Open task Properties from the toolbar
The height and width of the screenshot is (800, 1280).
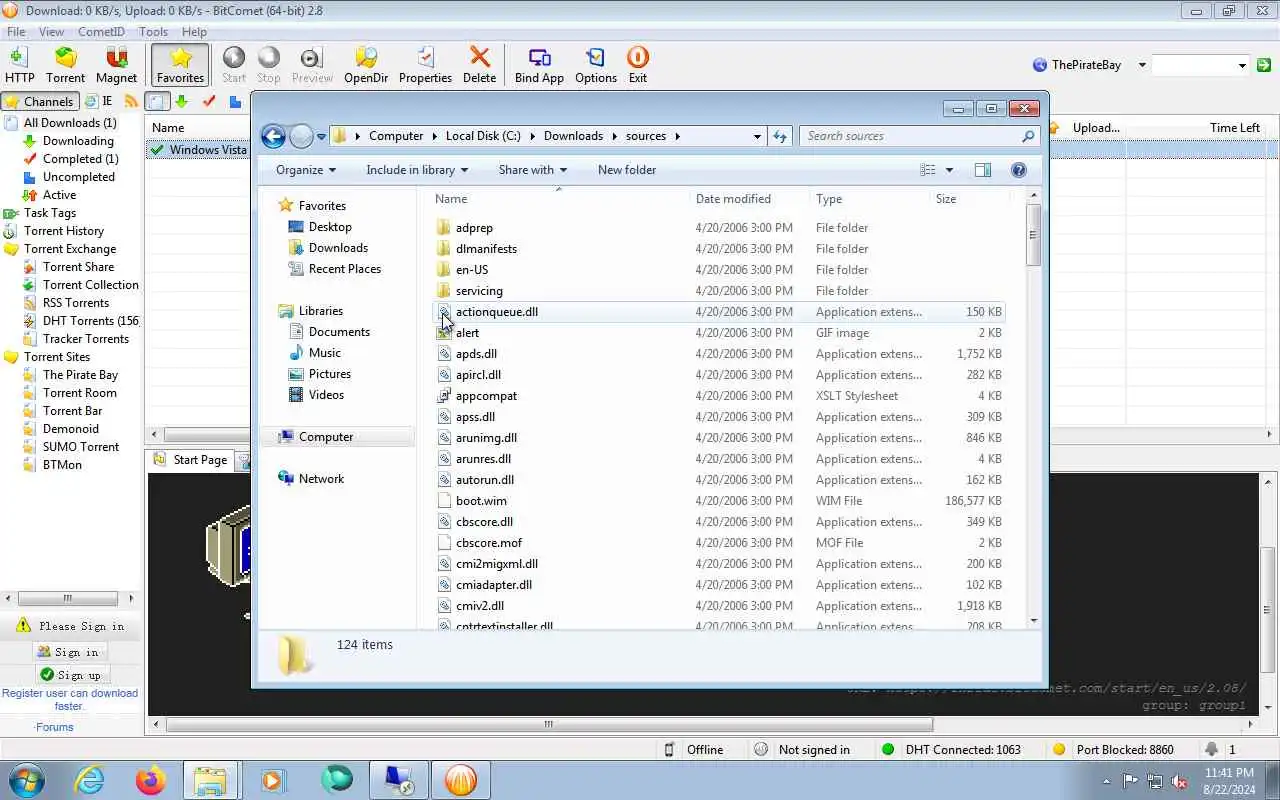tap(425, 65)
